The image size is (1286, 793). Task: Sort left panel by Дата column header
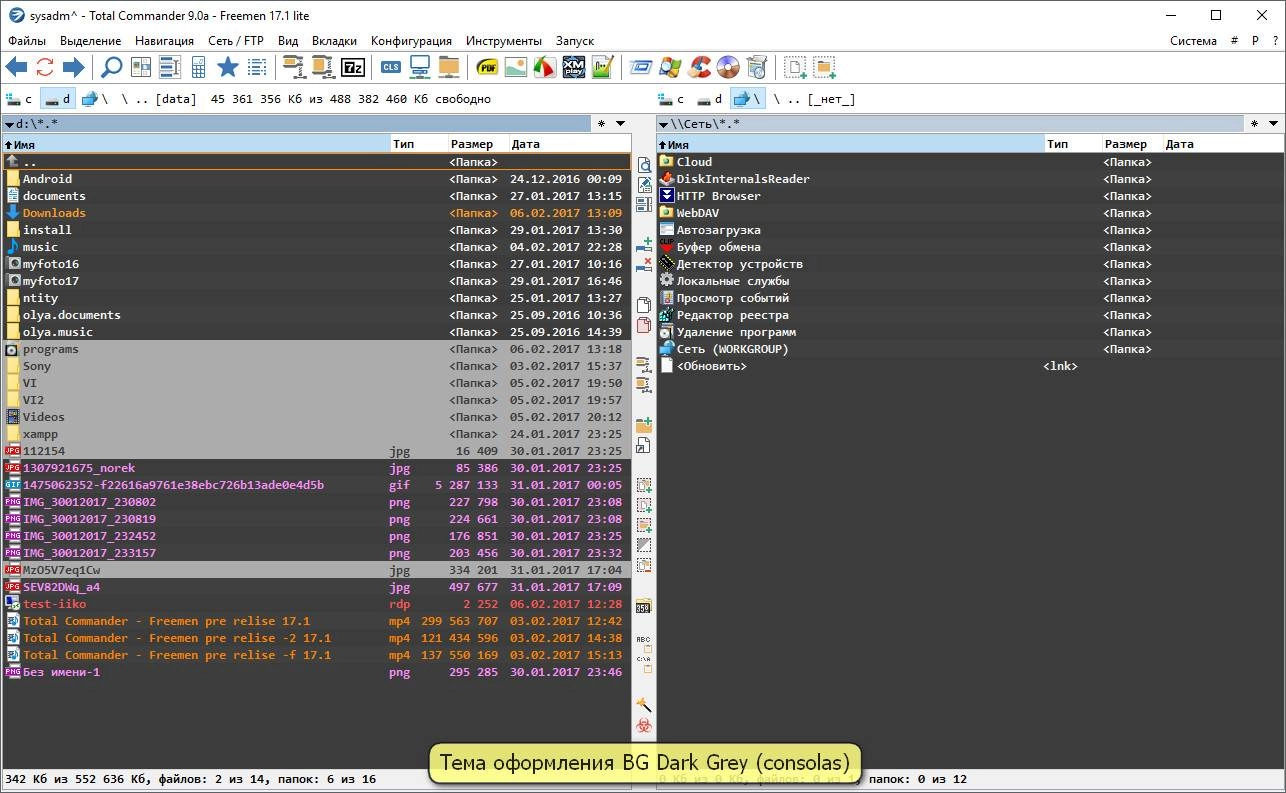pyautogui.click(x=569, y=145)
